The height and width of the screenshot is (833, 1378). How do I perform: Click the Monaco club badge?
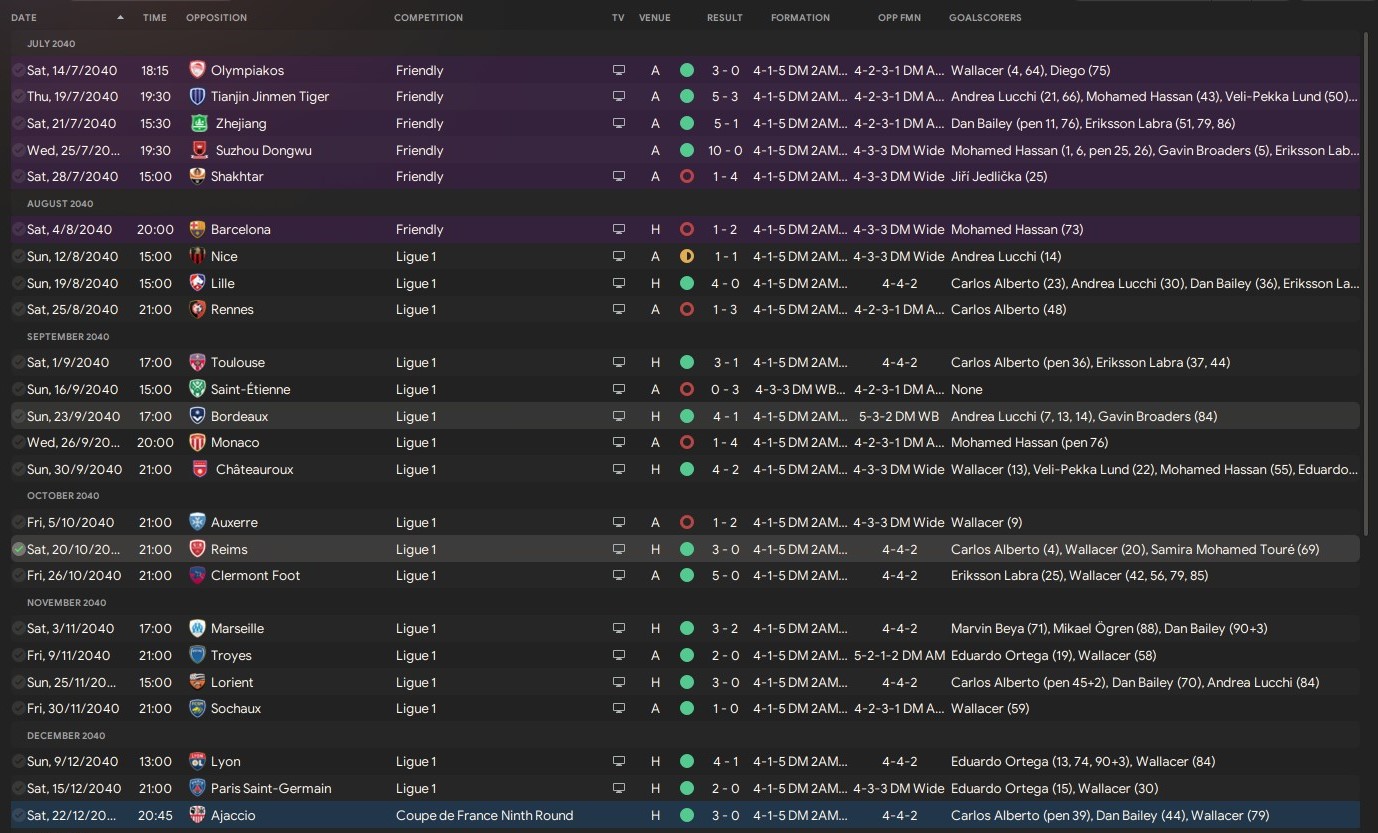pyautogui.click(x=197, y=442)
